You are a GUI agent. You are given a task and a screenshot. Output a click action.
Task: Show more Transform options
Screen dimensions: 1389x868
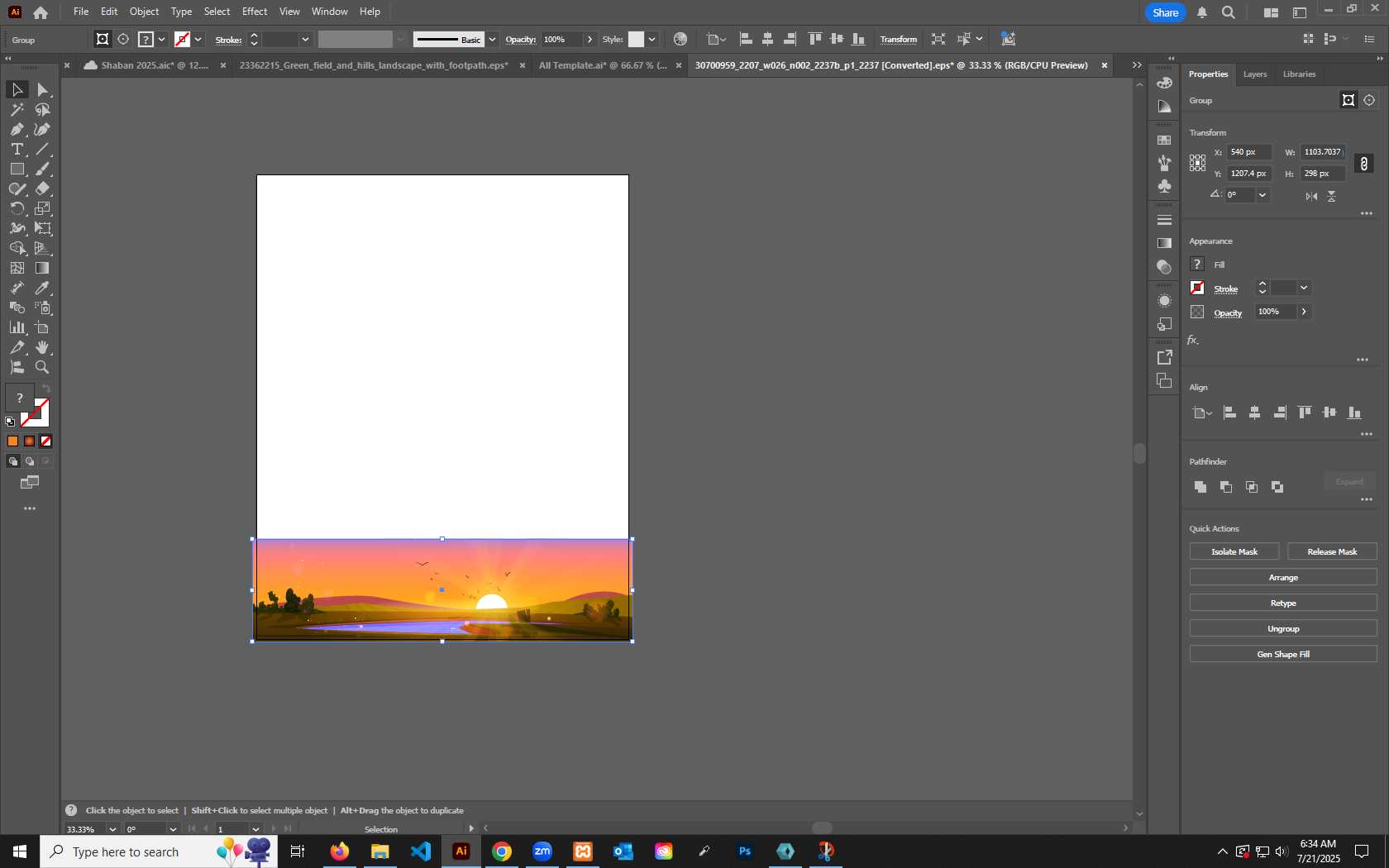pos(1367,213)
